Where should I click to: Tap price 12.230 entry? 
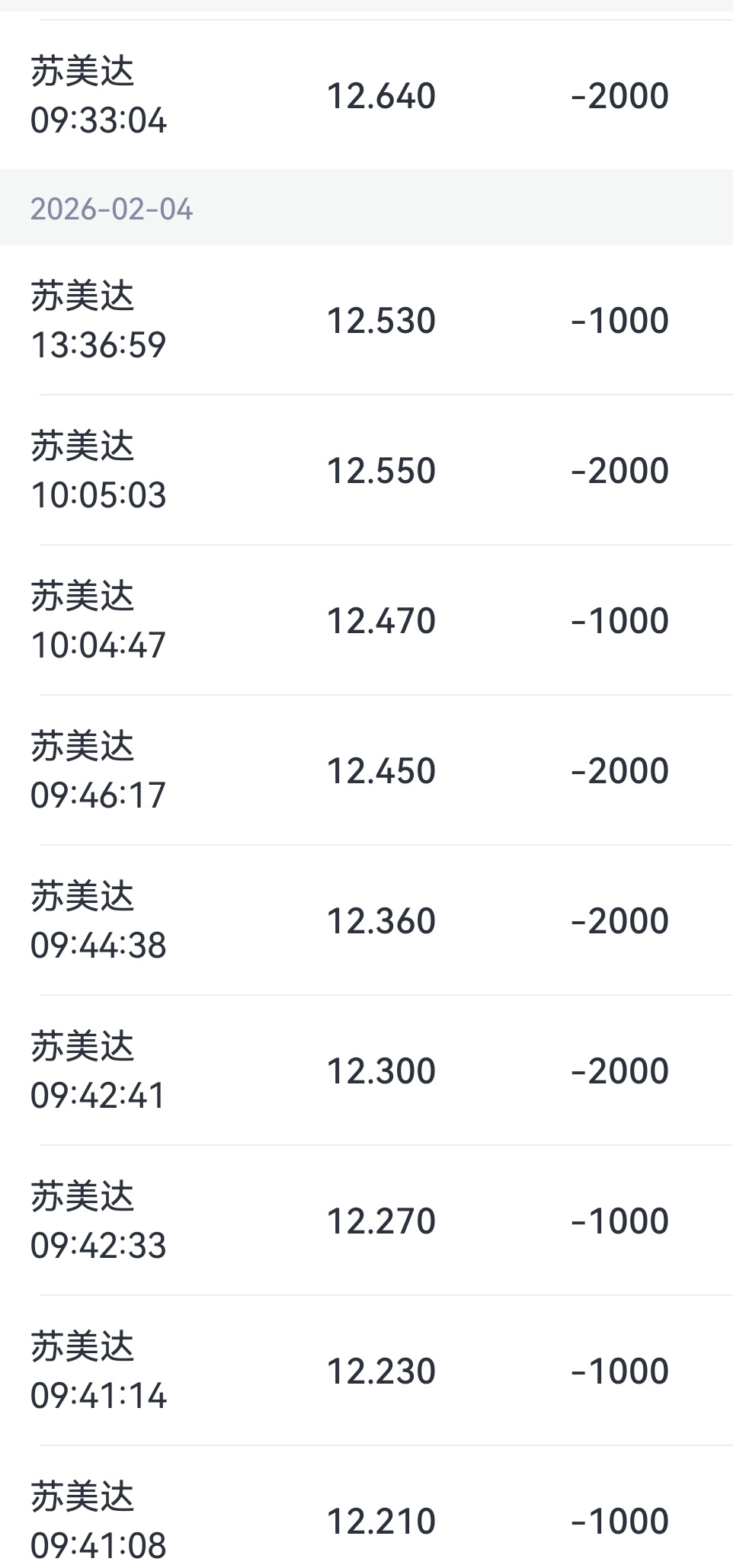pos(381,1371)
